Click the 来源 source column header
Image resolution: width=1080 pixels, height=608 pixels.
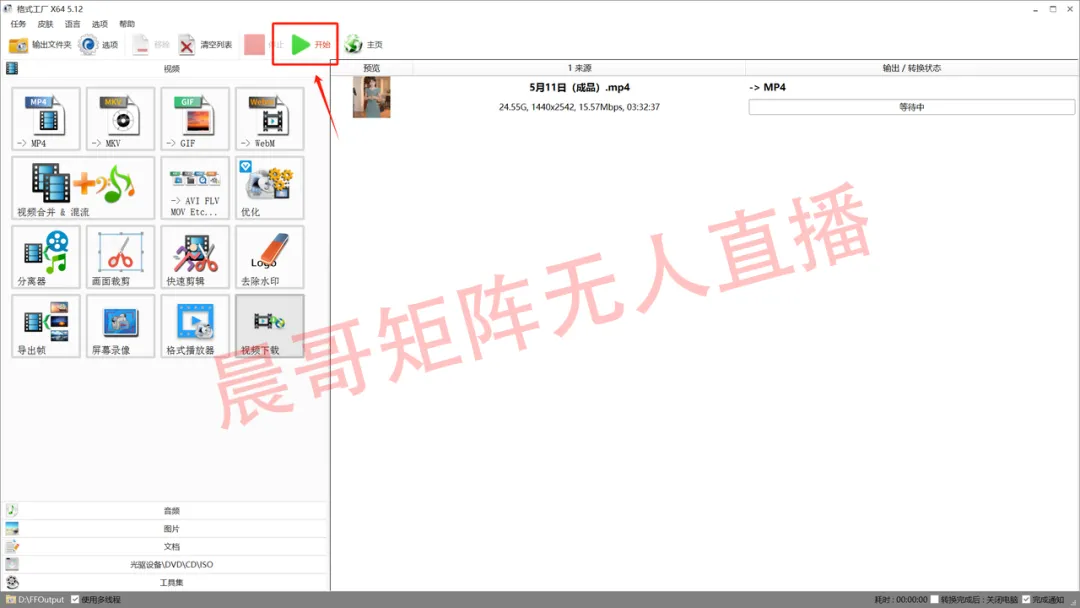[579, 68]
